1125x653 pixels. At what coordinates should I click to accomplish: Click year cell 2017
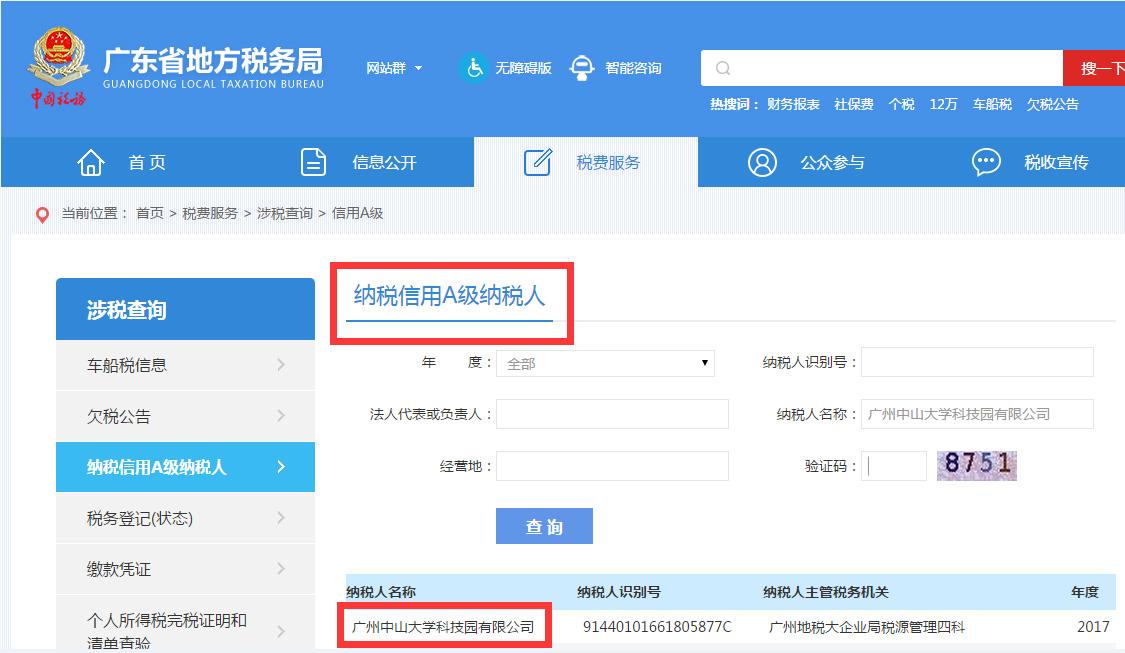tap(1093, 627)
